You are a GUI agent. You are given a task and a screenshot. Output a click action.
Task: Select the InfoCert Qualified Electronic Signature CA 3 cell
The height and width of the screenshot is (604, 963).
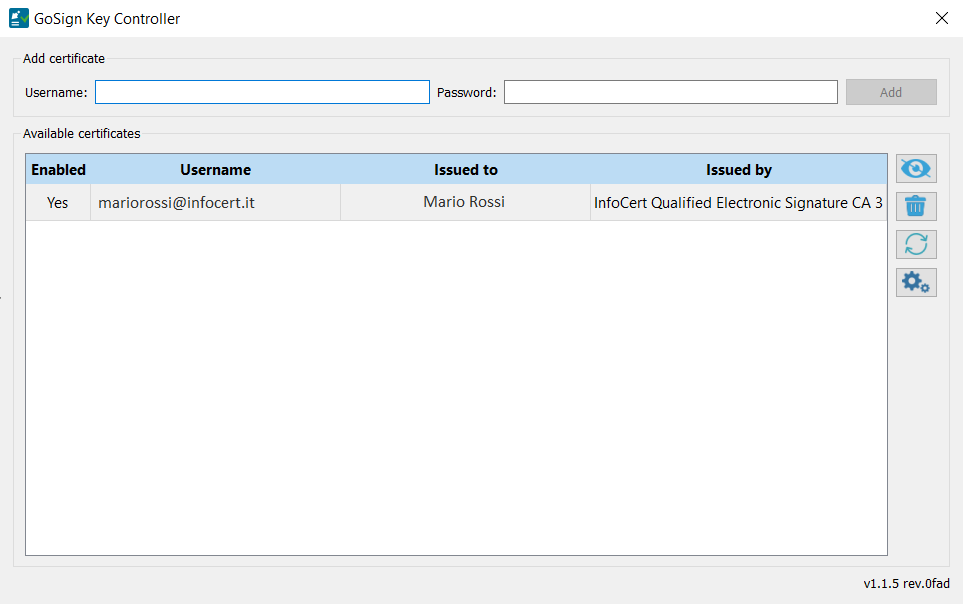pyautogui.click(x=738, y=202)
